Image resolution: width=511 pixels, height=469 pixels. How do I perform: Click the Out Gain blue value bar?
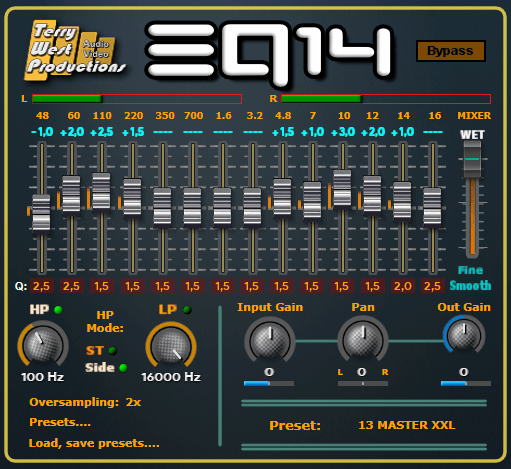point(466,384)
